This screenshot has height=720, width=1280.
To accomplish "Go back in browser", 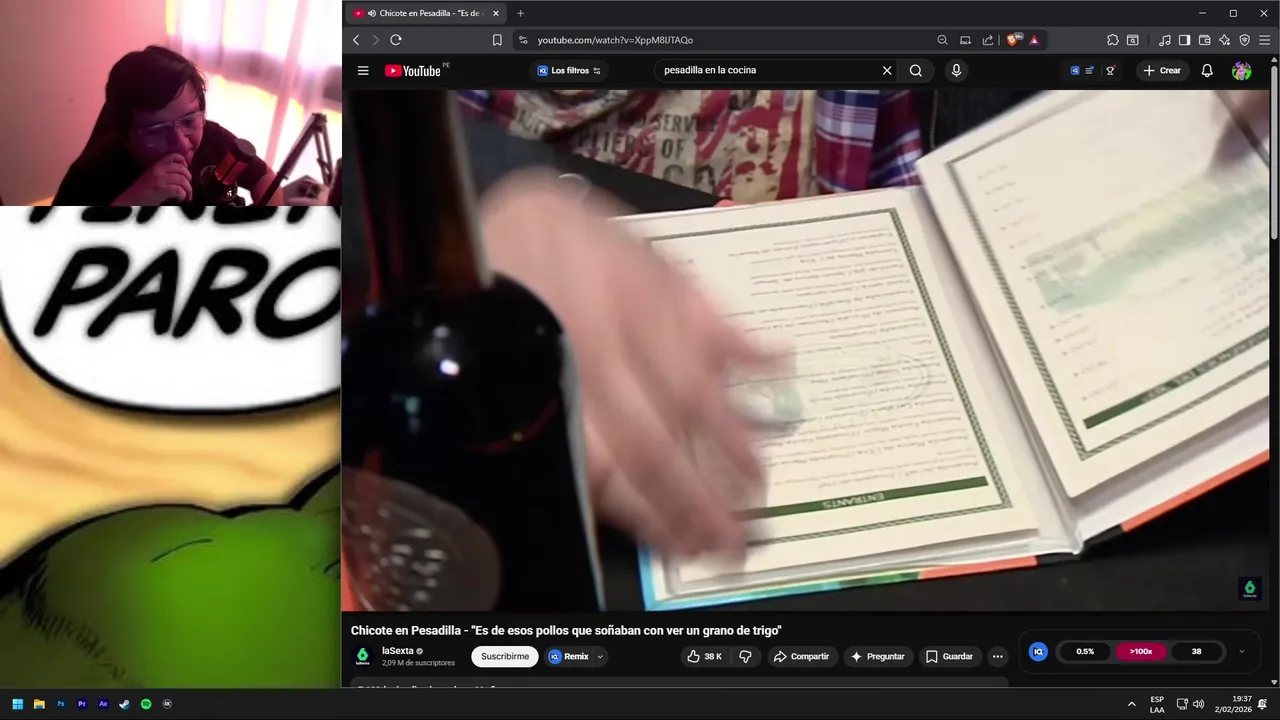I will click(356, 40).
